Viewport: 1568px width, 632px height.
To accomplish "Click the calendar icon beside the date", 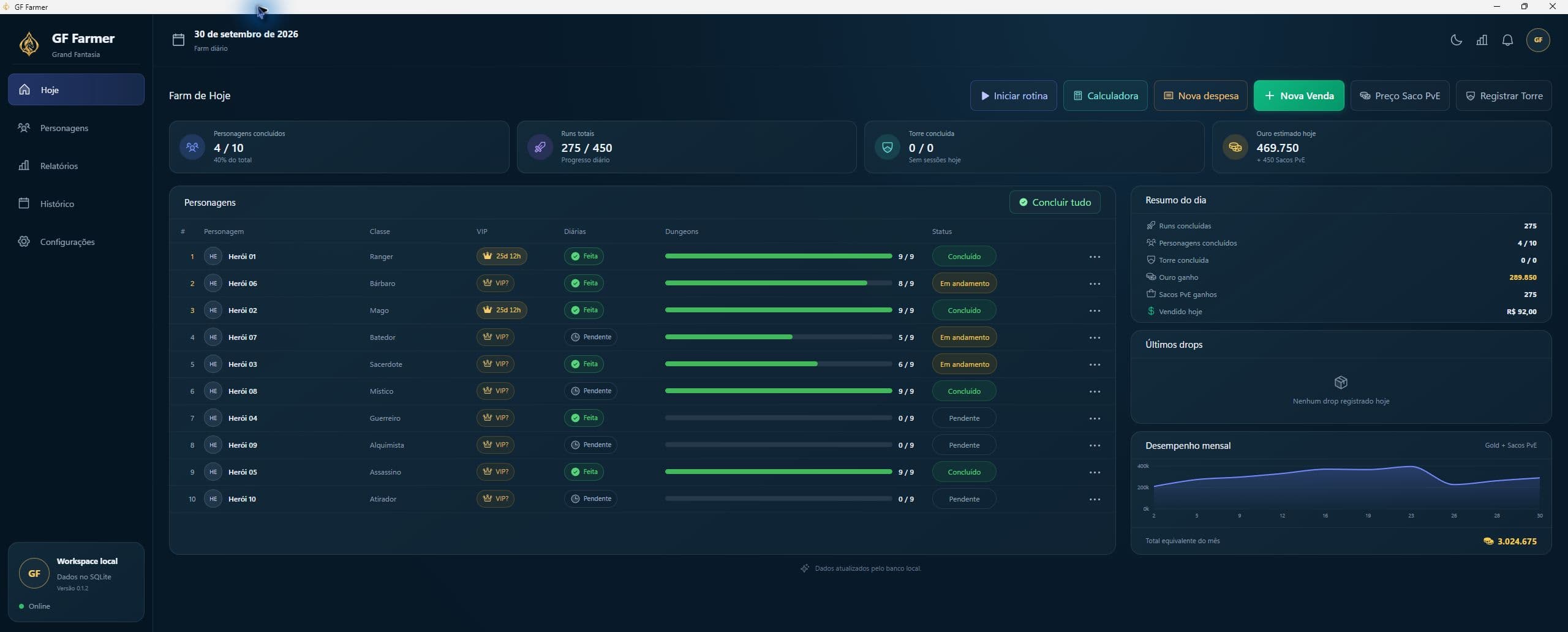I will click(178, 40).
